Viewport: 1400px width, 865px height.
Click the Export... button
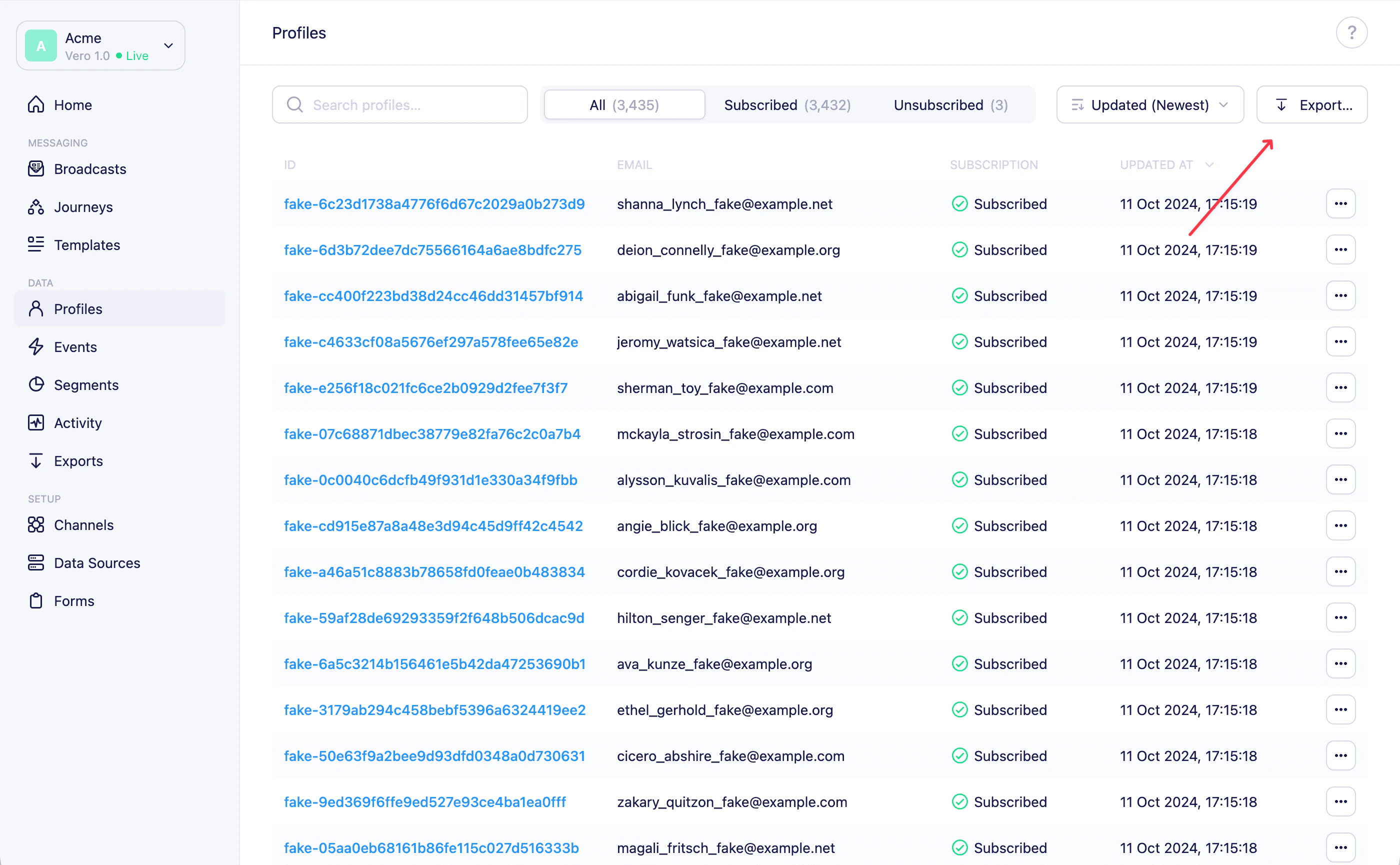point(1312,104)
